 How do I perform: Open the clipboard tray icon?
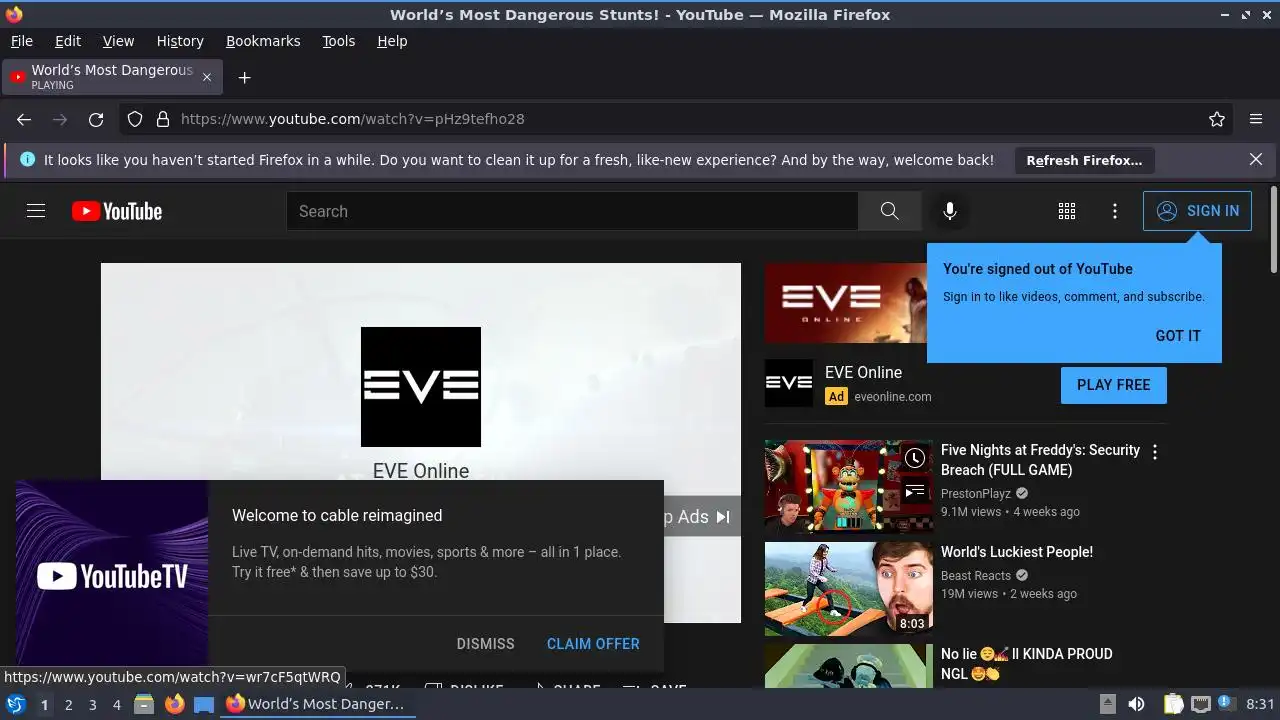[1174, 705]
